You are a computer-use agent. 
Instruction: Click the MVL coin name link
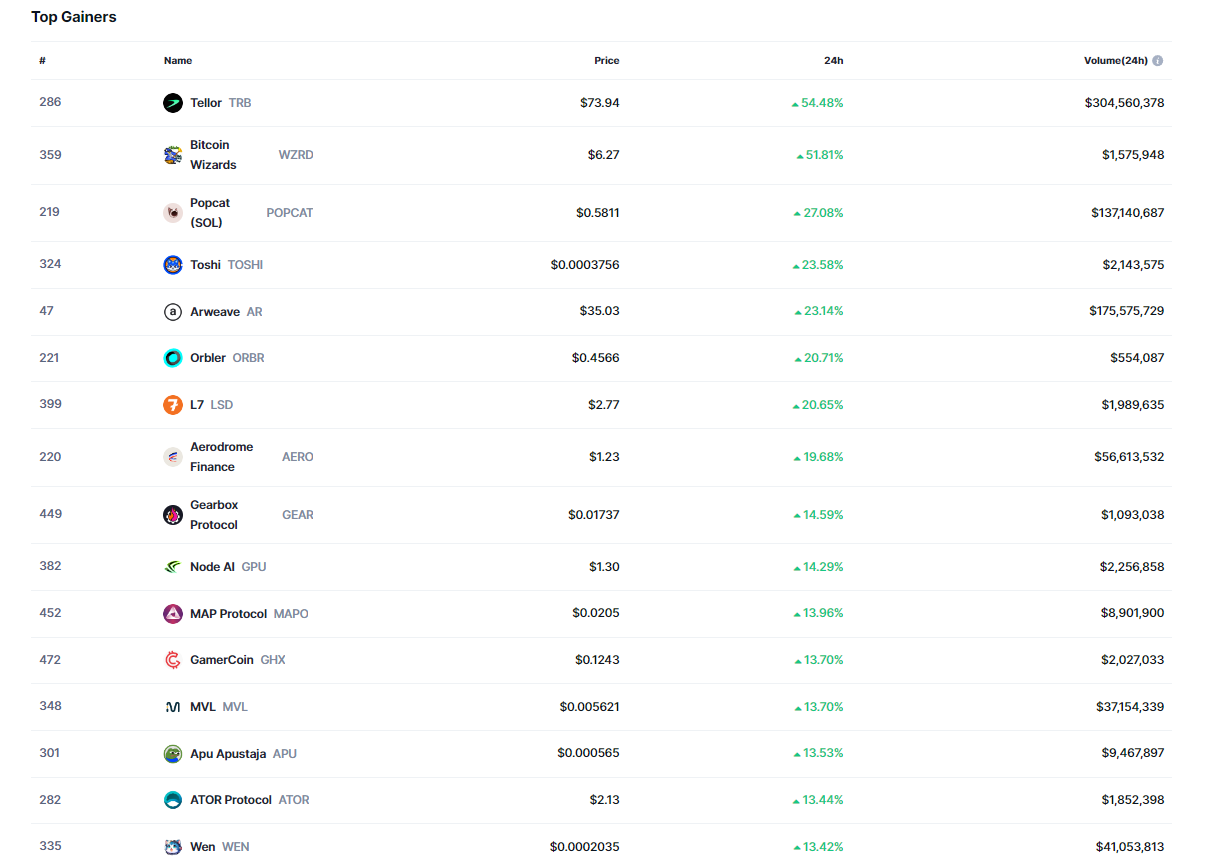coord(203,707)
